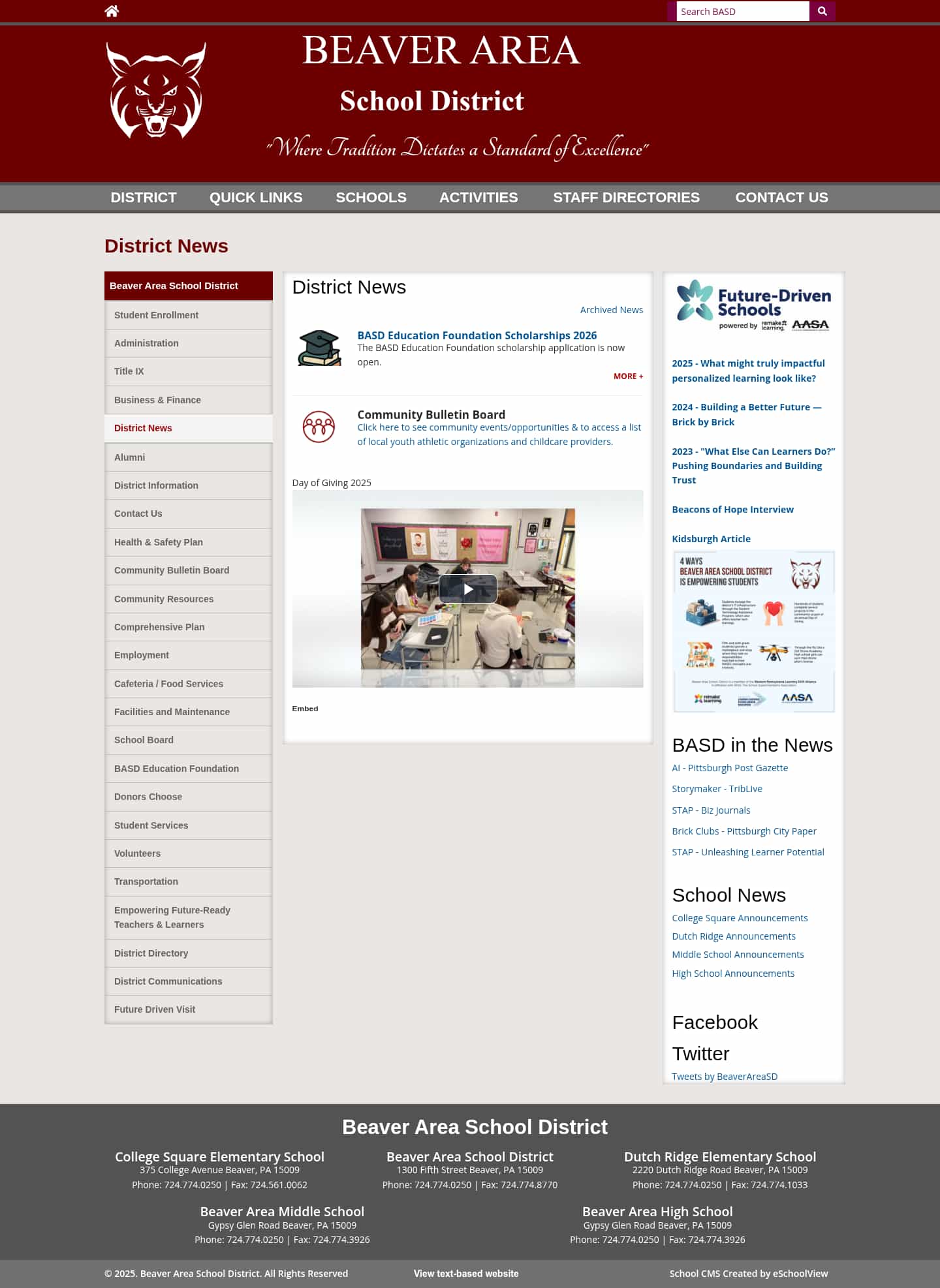Click the bobcat mascot logo in header
This screenshot has width=940, height=1288.
click(x=156, y=90)
